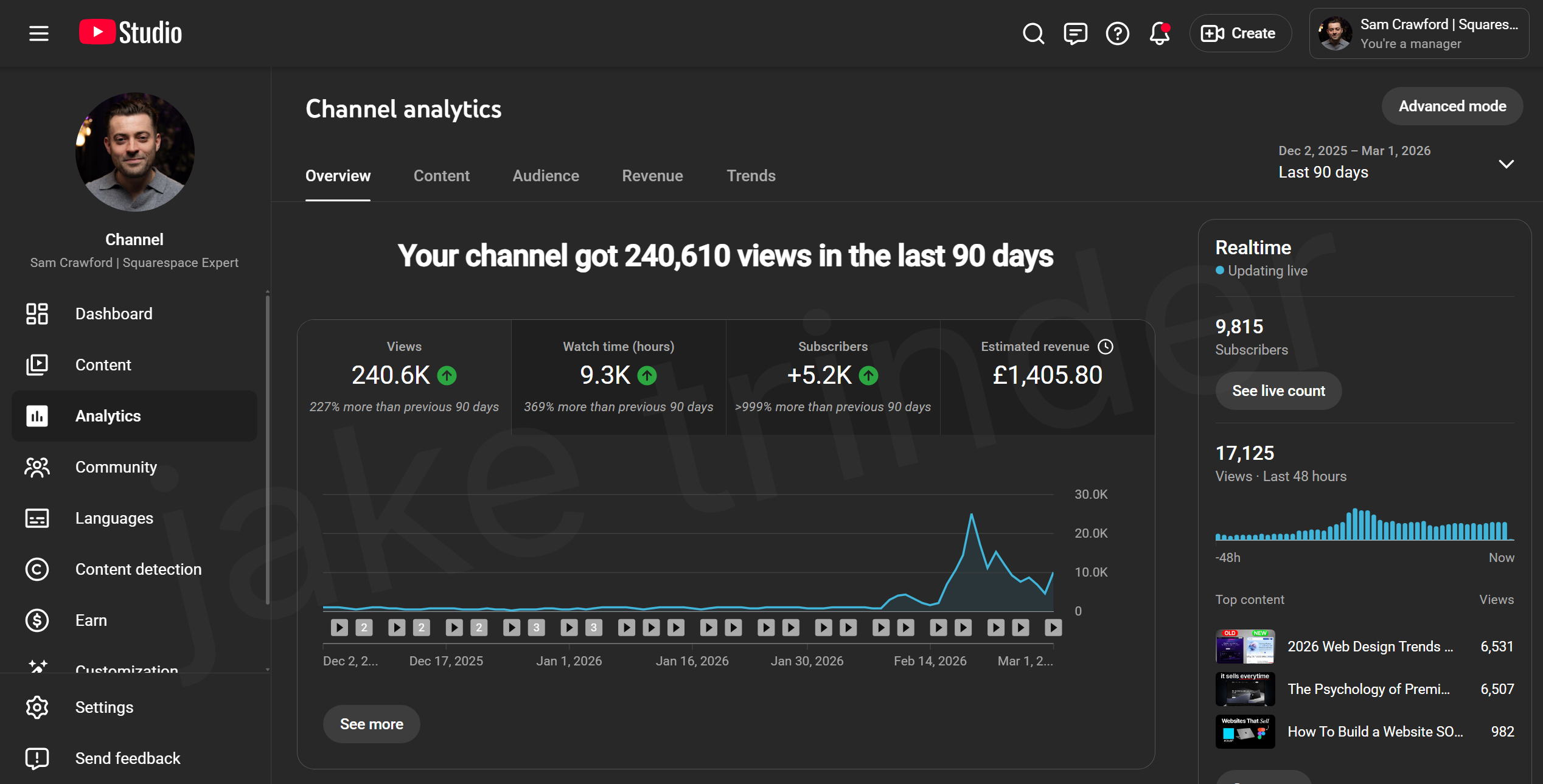
Task: Open the help icon in the top bar
Action: (1116, 33)
